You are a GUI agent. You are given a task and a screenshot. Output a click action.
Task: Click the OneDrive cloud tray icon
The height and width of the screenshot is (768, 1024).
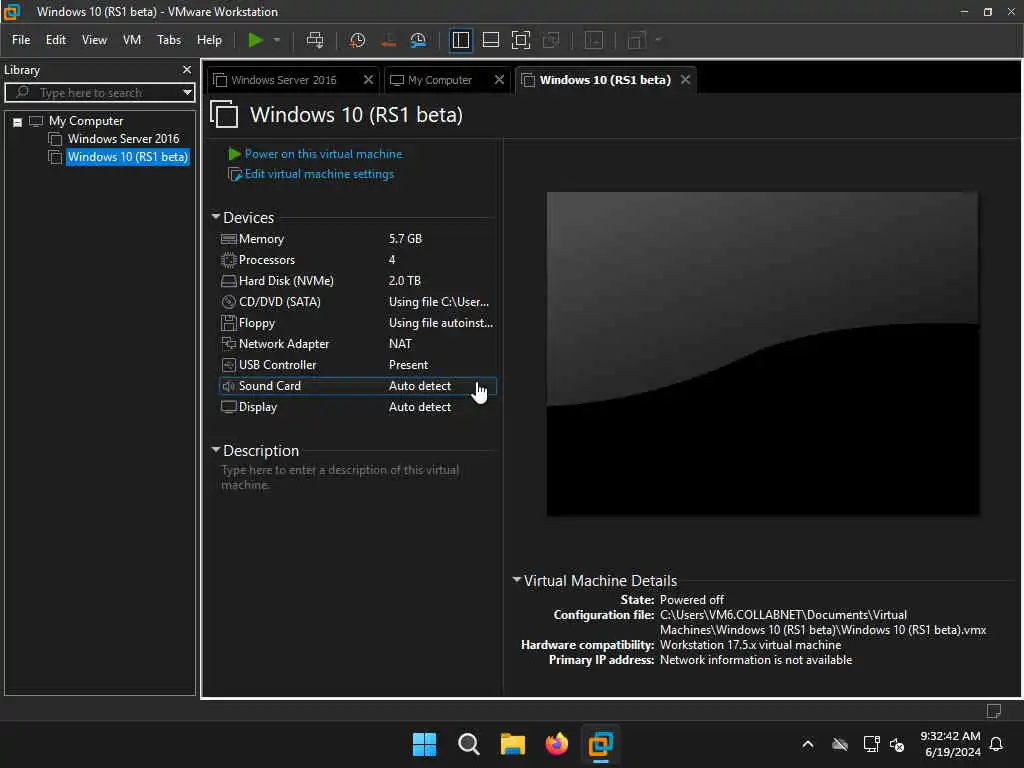(840, 744)
